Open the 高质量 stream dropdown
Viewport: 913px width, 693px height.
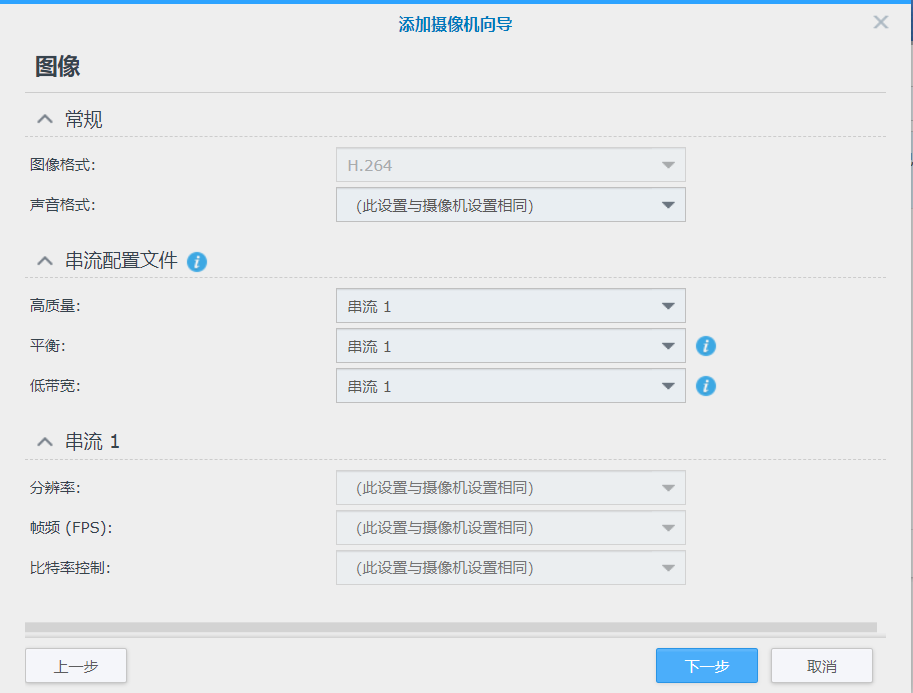click(511, 306)
